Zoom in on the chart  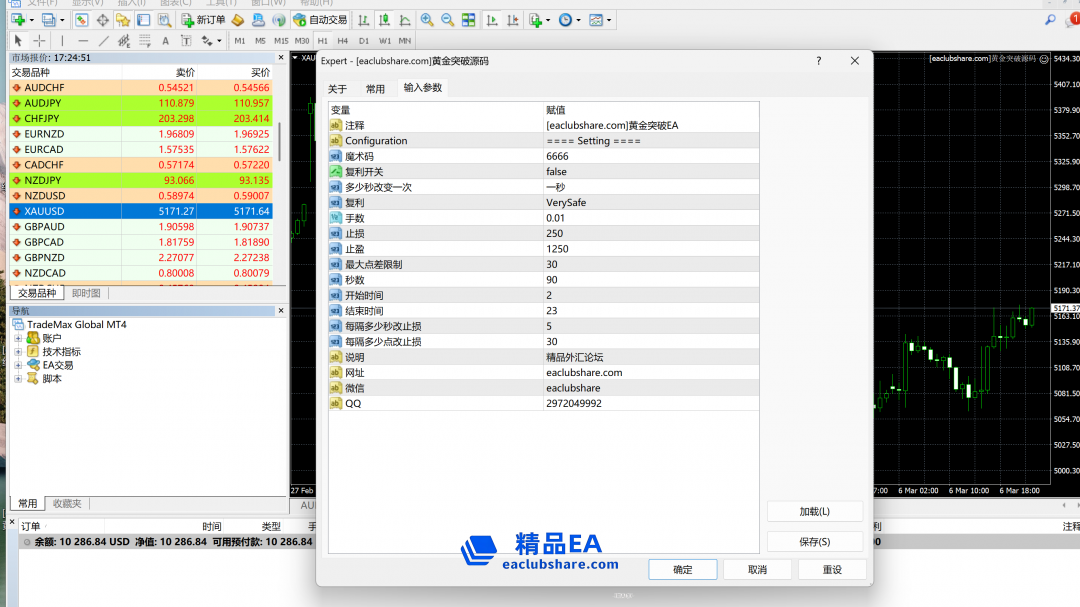(427, 20)
